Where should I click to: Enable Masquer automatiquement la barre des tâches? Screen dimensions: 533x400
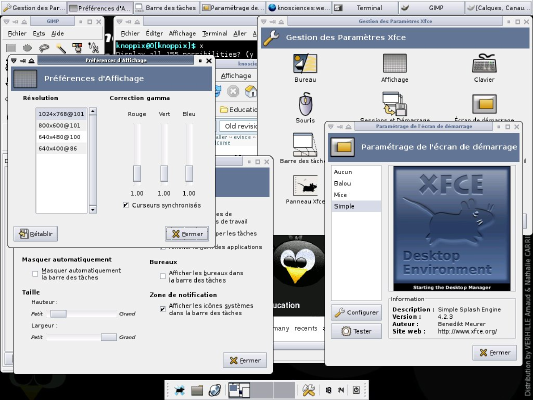point(35,274)
